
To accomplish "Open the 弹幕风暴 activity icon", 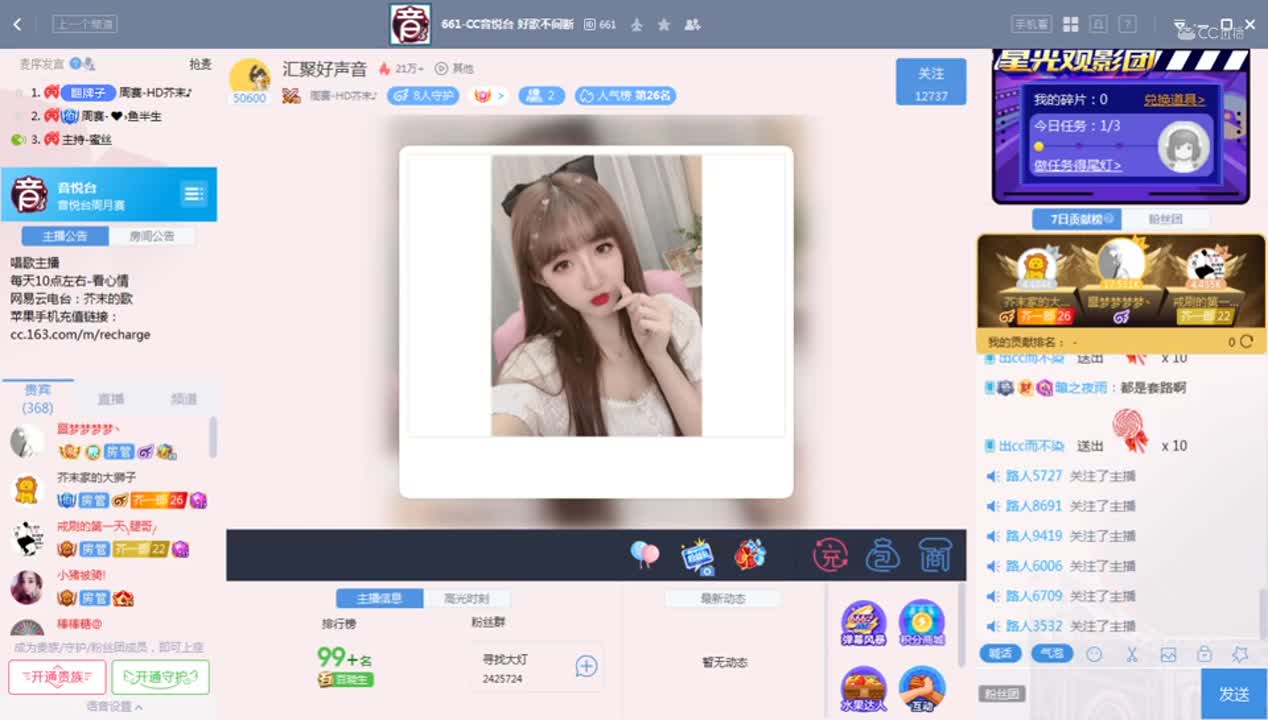I will pos(863,623).
